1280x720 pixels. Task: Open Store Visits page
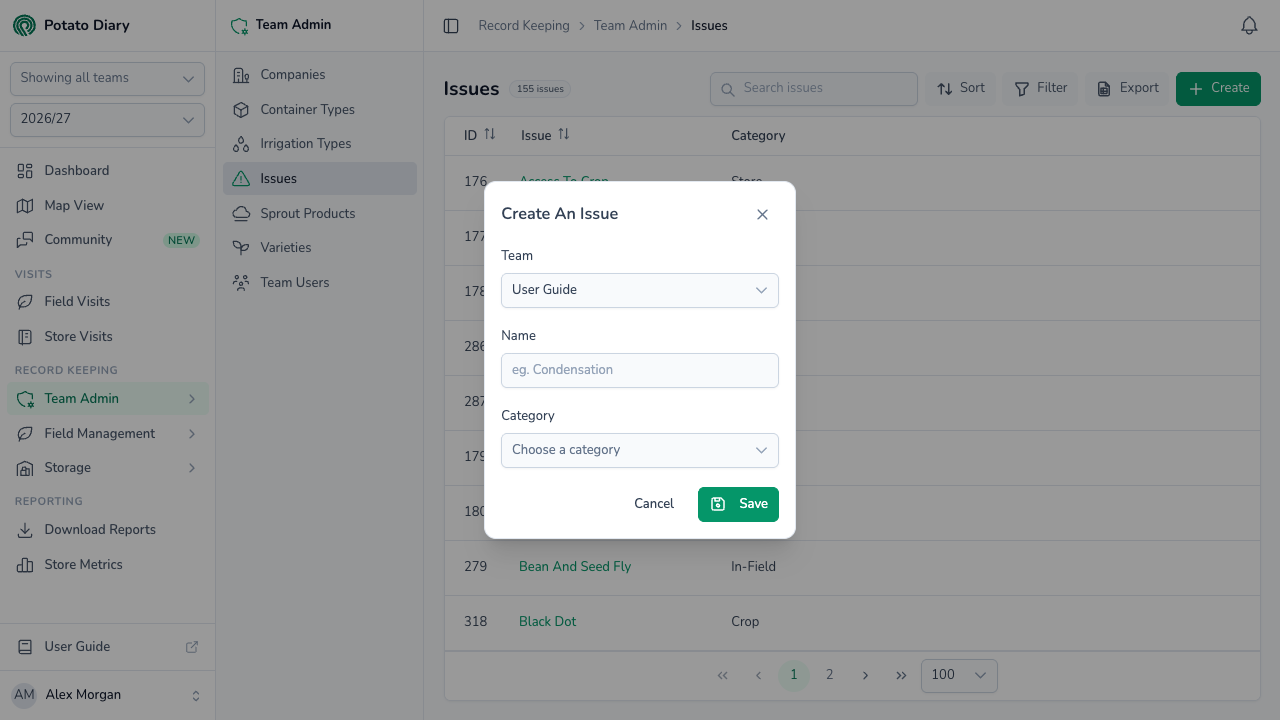[x=107, y=336]
